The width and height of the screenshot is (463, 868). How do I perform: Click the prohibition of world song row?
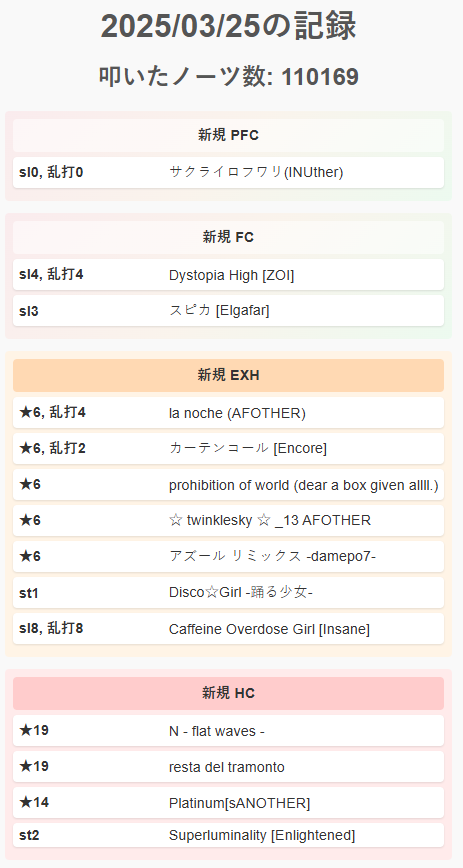[228, 485]
